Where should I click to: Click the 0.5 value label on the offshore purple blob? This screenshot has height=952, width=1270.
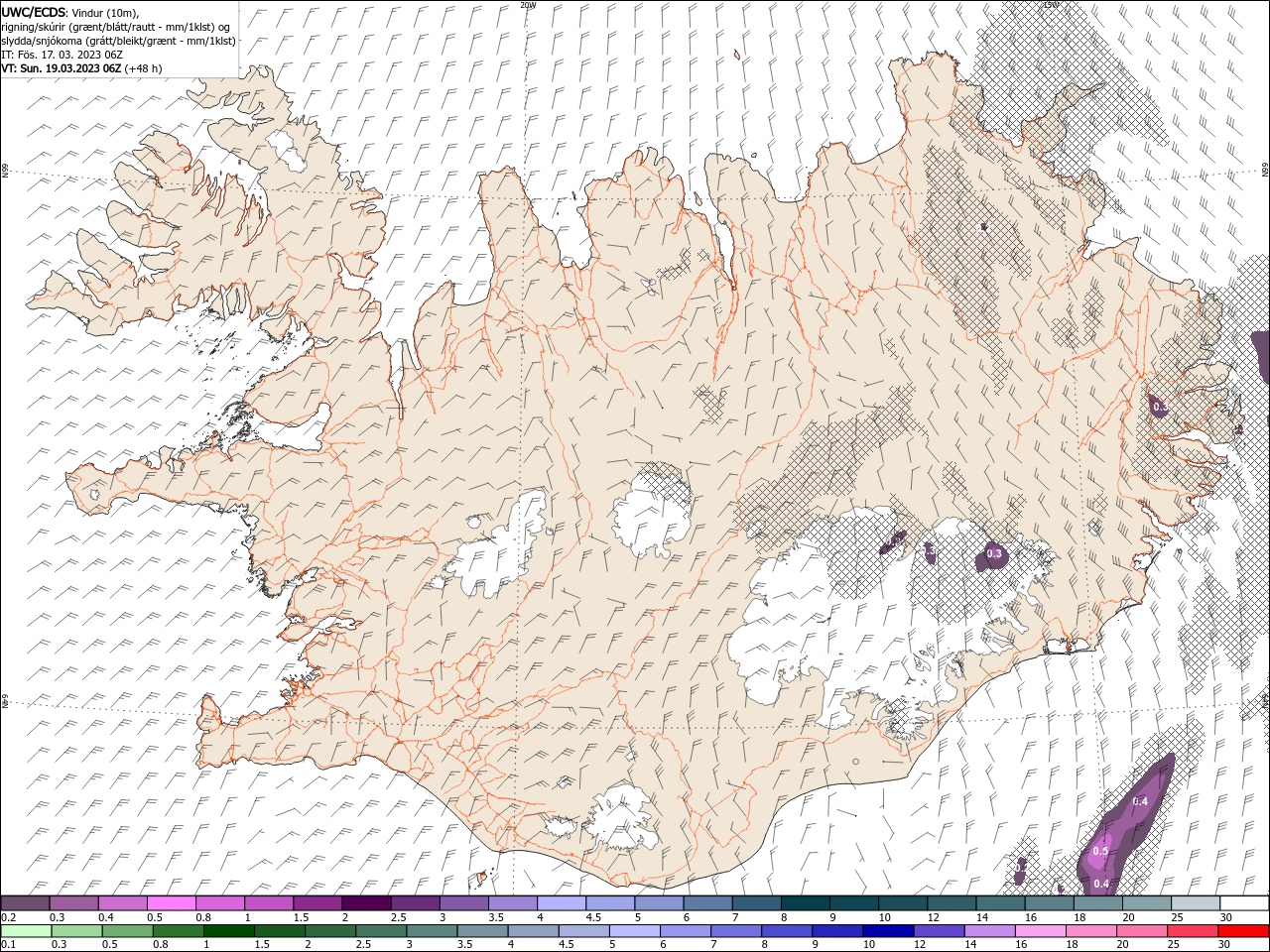(1100, 851)
